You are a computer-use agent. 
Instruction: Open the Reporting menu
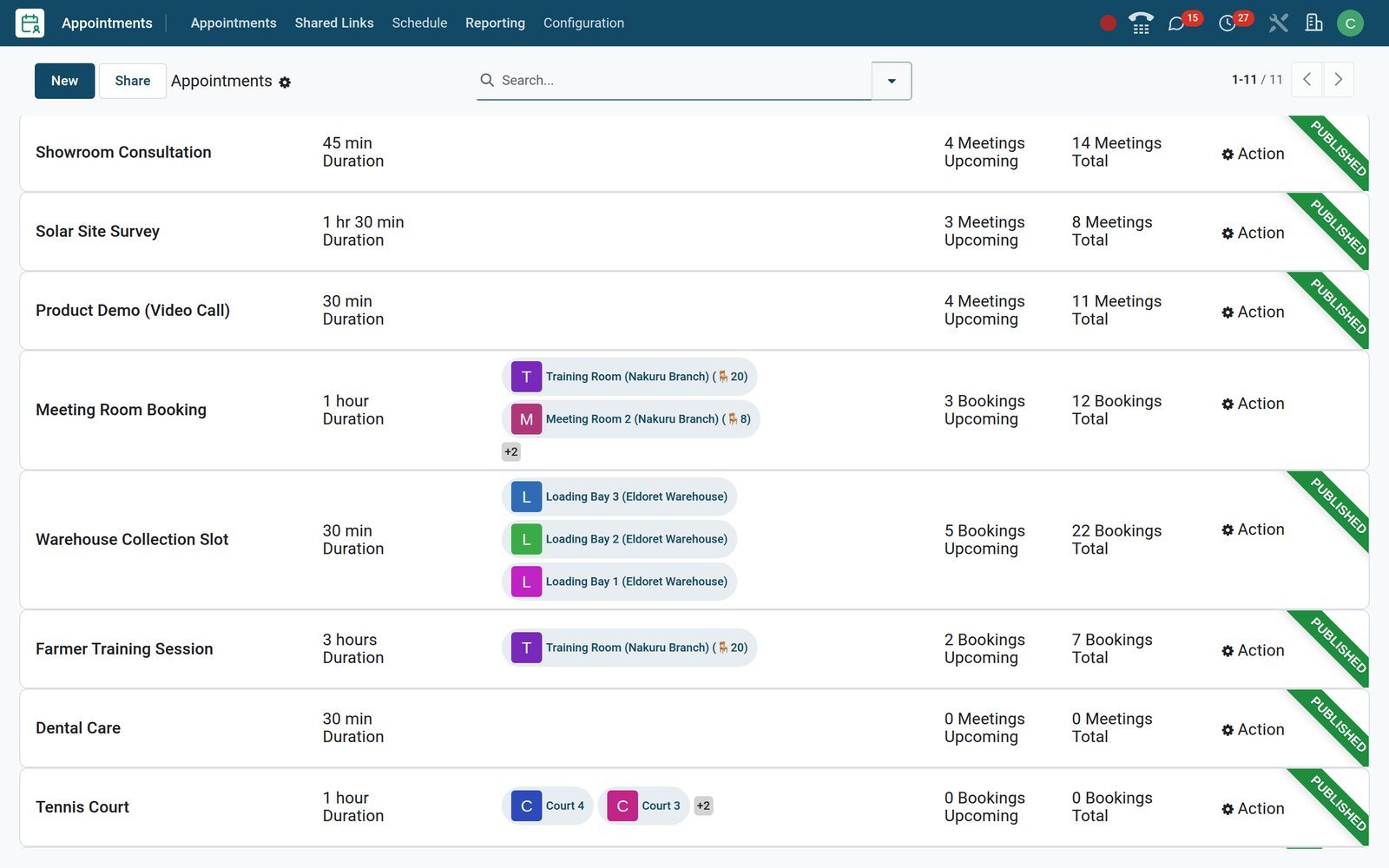[495, 23]
